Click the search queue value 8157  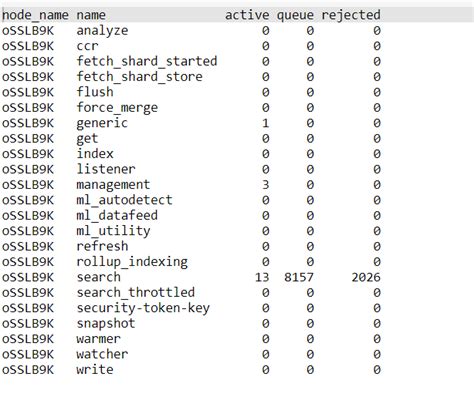click(299, 277)
